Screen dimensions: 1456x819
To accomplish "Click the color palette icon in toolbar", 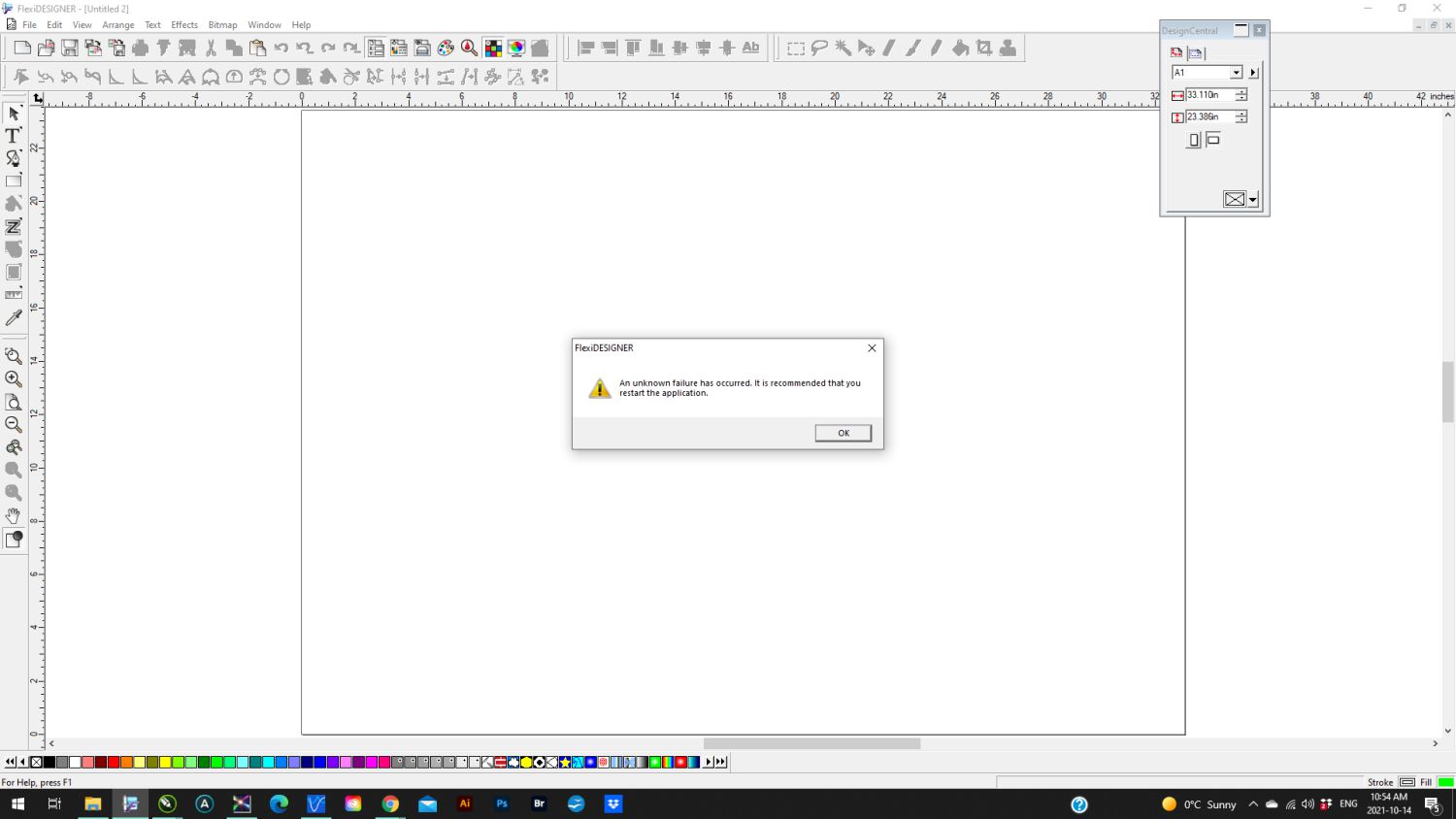I will 446,48.
